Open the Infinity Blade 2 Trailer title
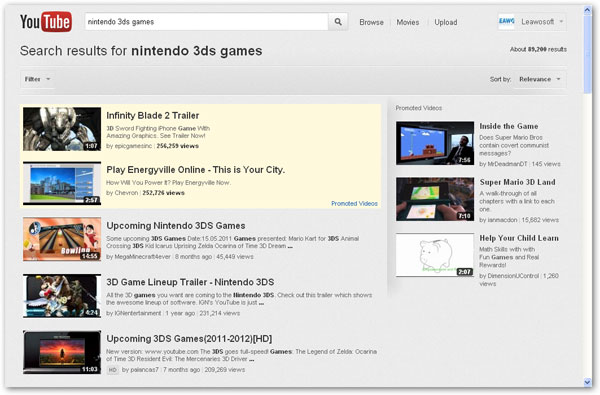The height and width of the screenshot is (395, 600). [x=153, y=116]
